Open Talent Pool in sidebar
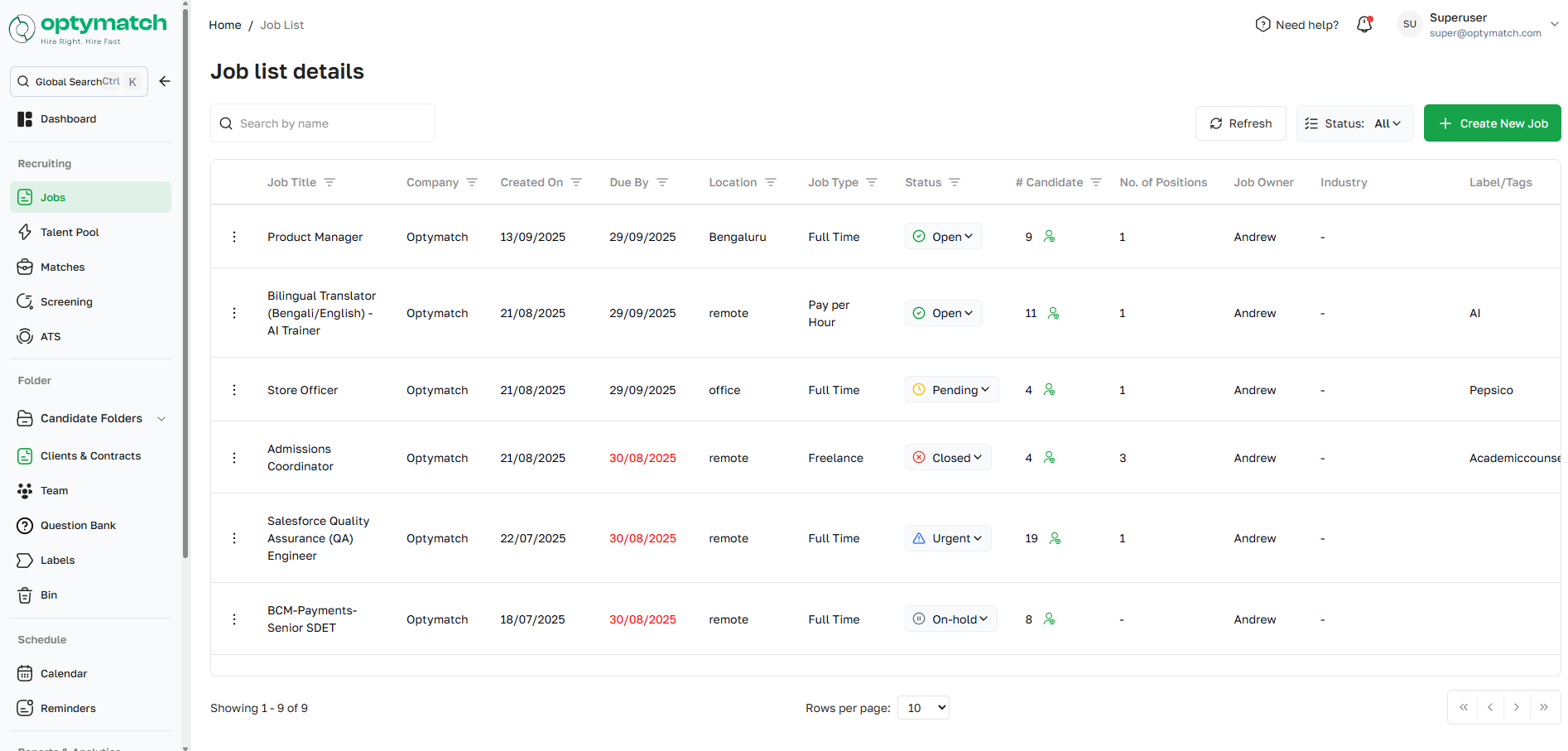Image resolution: width=1568 pixels, height=751 pixels. (70, 233)
